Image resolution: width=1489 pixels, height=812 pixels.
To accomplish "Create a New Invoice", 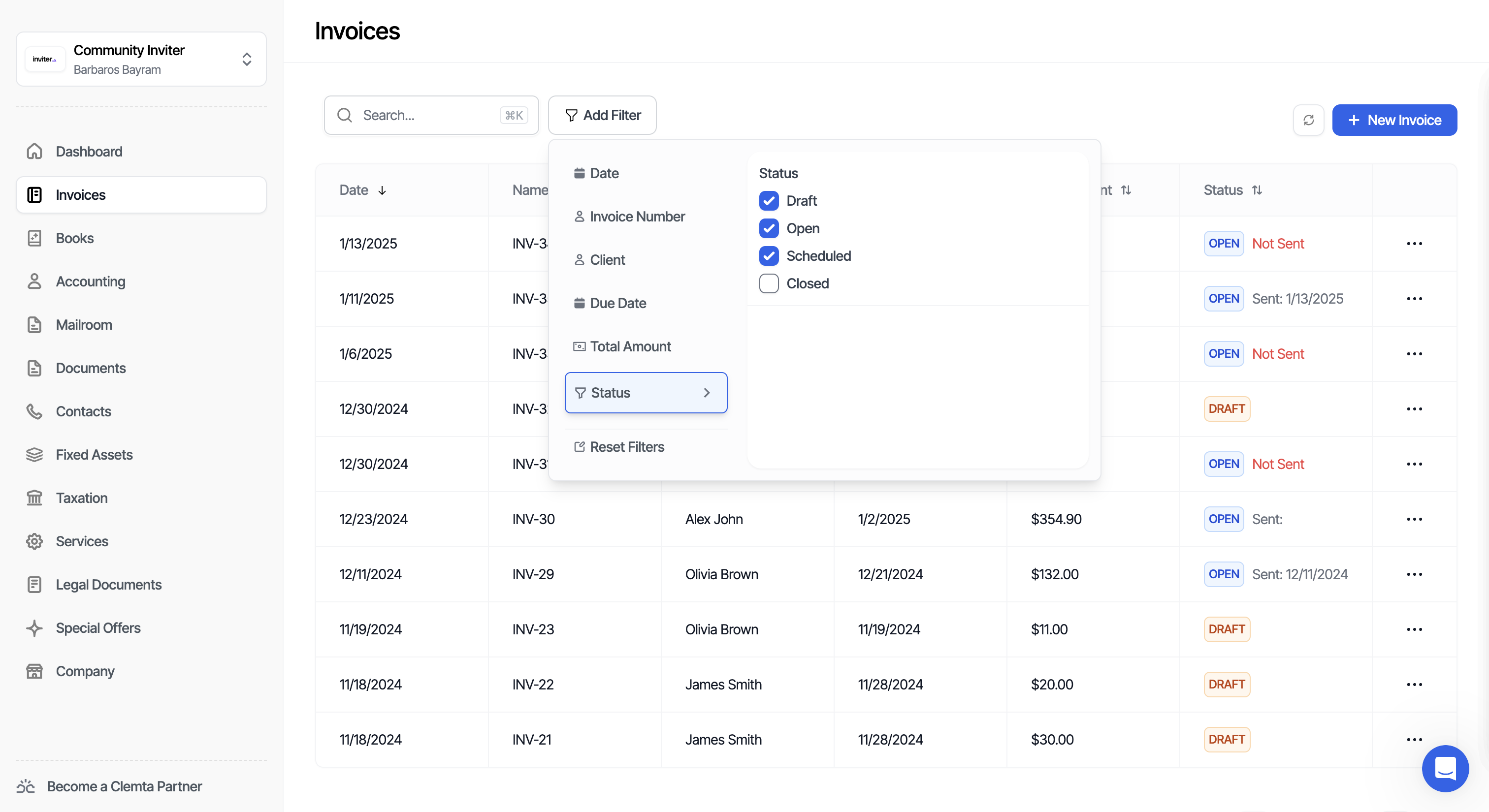I will 1394,120.
